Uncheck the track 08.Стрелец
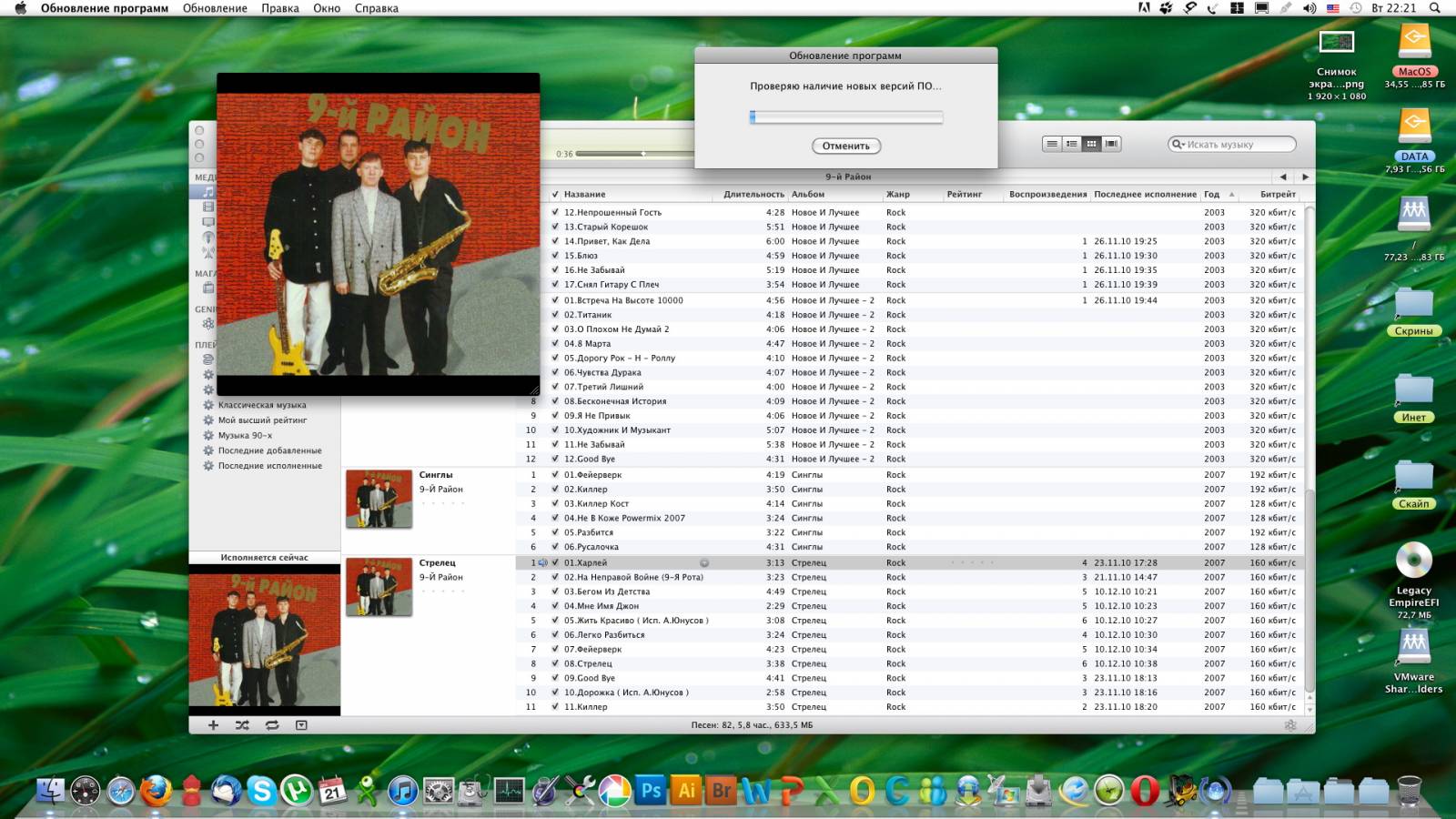Viewport: 1456px width, 819px height. (x=555, y=663)
